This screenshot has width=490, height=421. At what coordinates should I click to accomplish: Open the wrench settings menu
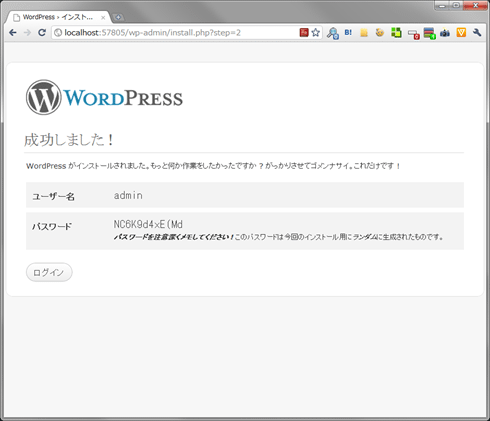[477, 33]
